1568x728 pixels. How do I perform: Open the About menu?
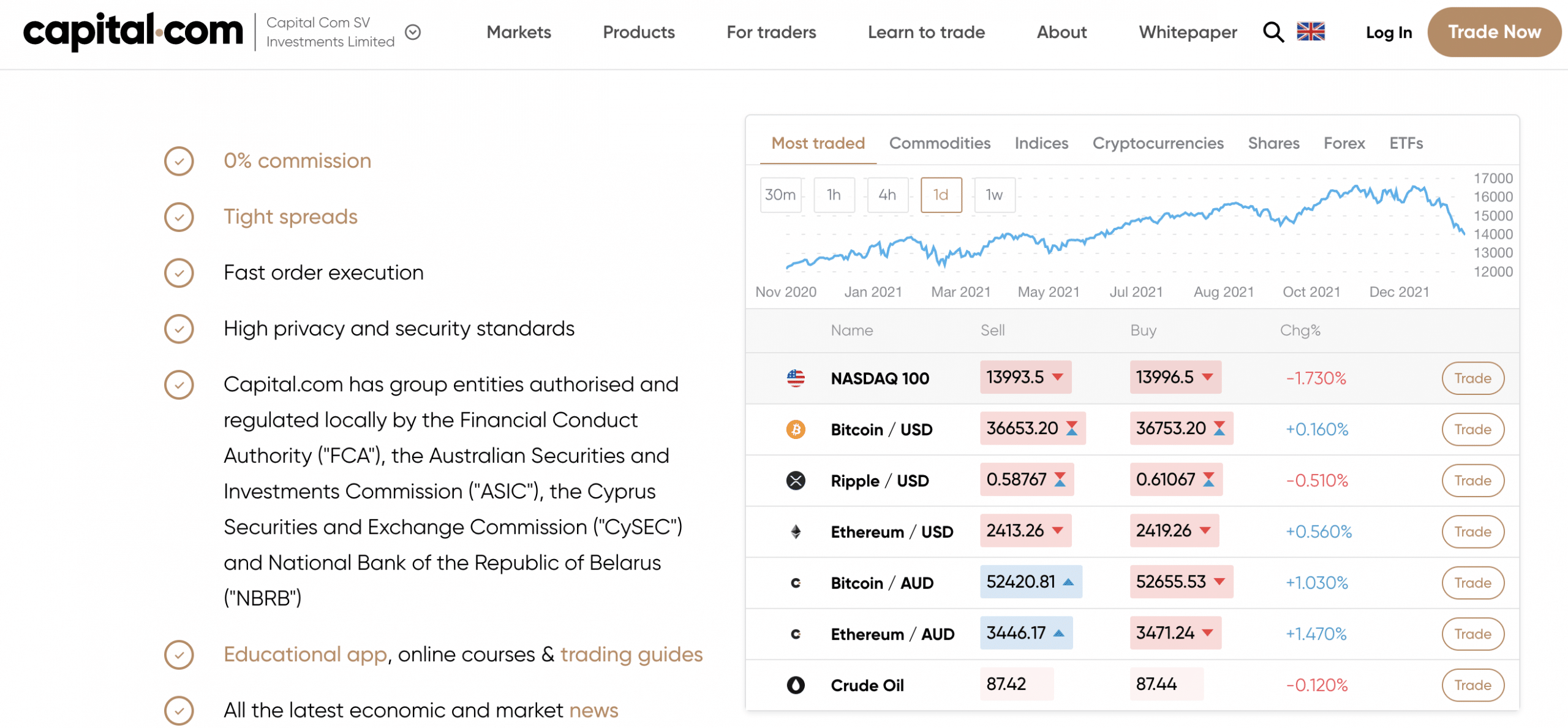[1061, 32]
